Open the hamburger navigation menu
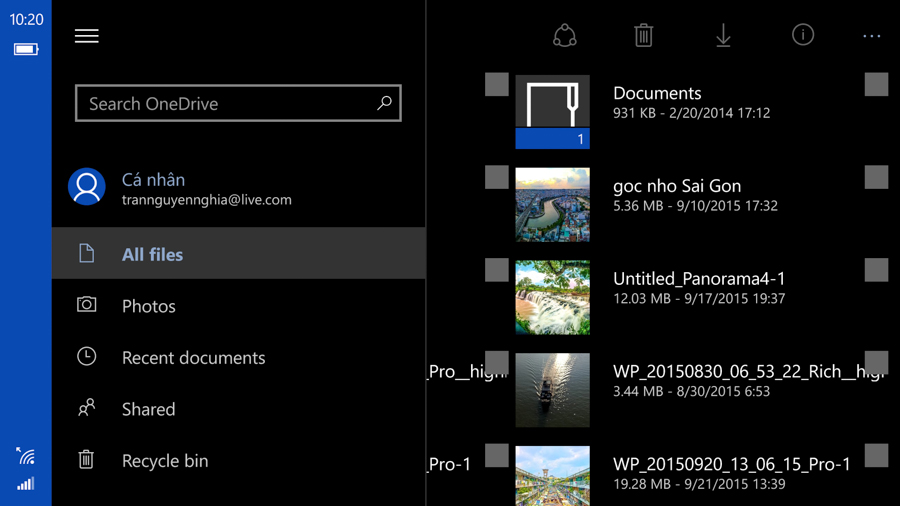Image resolution: width=900 pixels, height=506 pixels. [87, 36]
